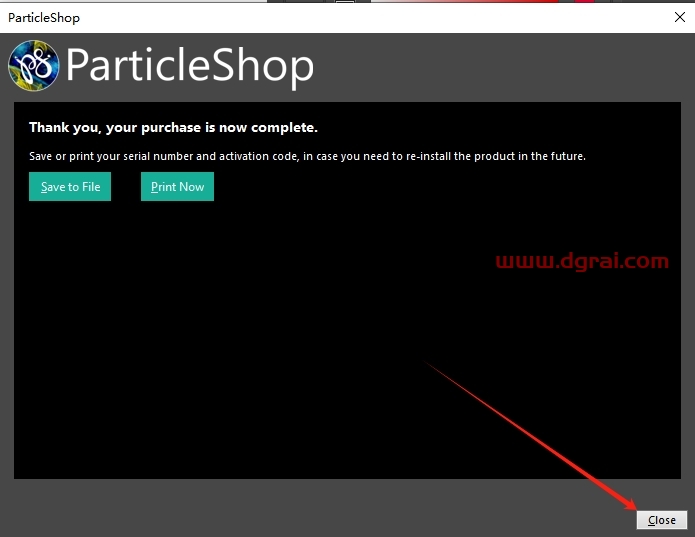Click the Print Now button
Viewport: 695px width, 537px height.
point(177,187)
